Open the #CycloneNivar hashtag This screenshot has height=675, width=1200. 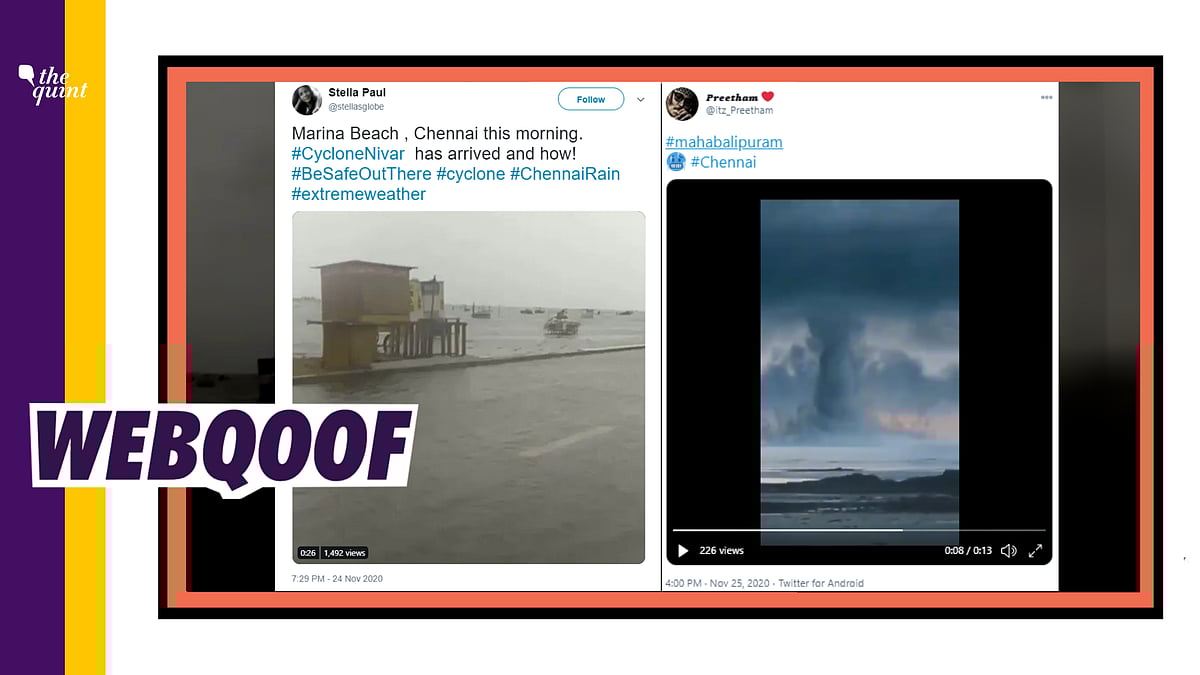coord(348,153)
